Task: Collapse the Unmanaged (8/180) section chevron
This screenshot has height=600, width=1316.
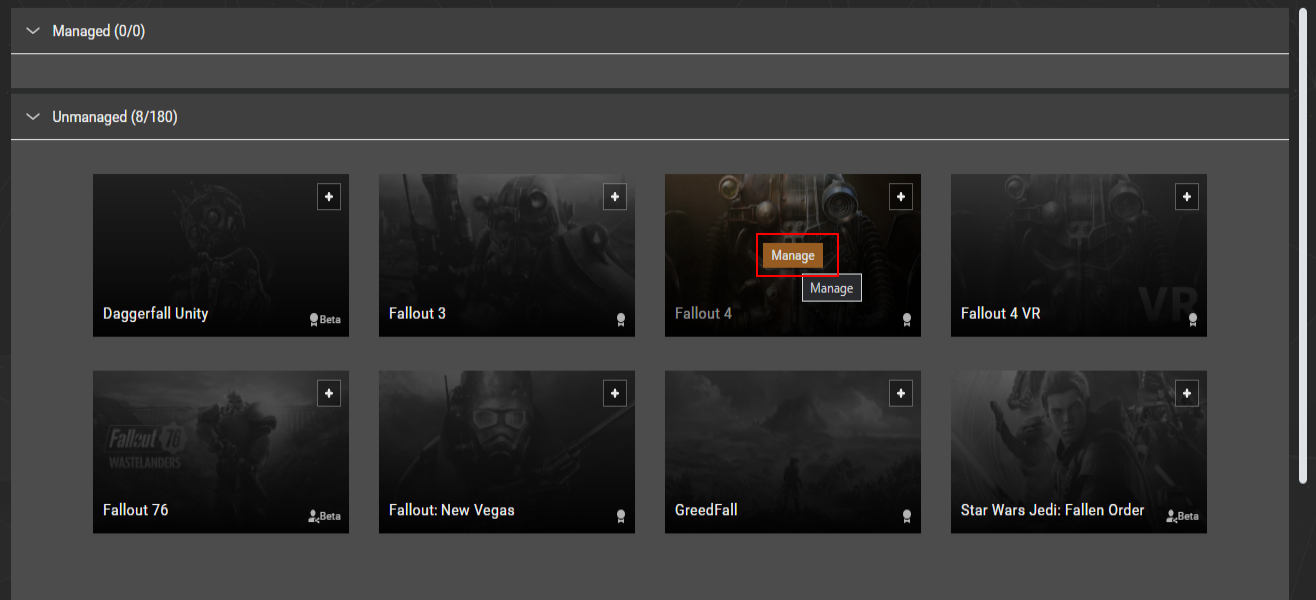Action: coord(32,117)
